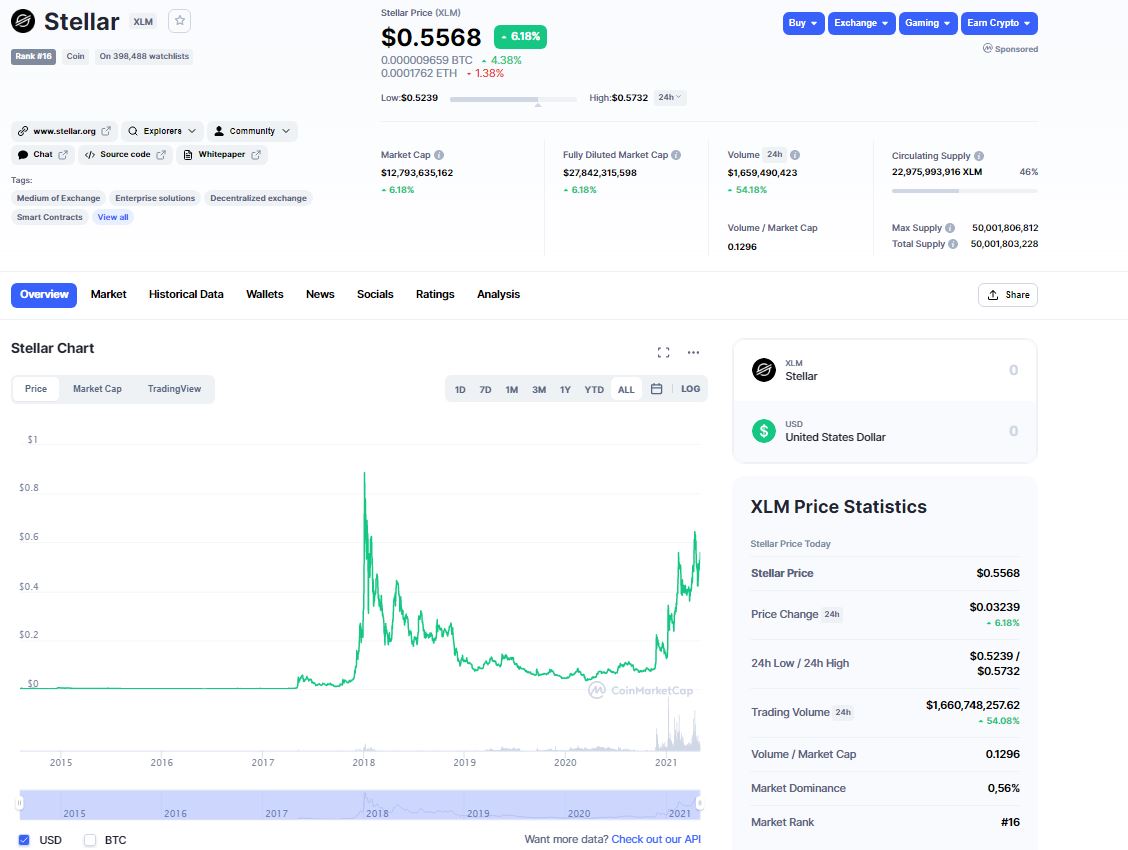The width and height of the screenshot is (1128, 850).
Task: Click the low-high price range bar
Action: (x=513, y=99)
